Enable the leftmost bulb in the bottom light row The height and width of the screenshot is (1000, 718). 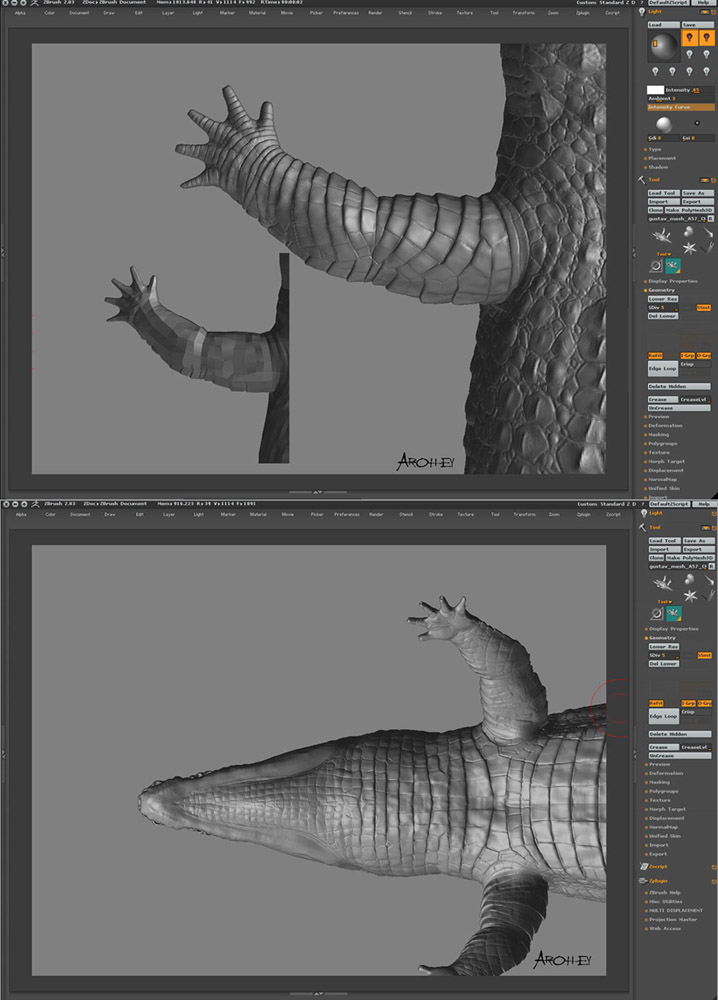[x=655, y=71]
